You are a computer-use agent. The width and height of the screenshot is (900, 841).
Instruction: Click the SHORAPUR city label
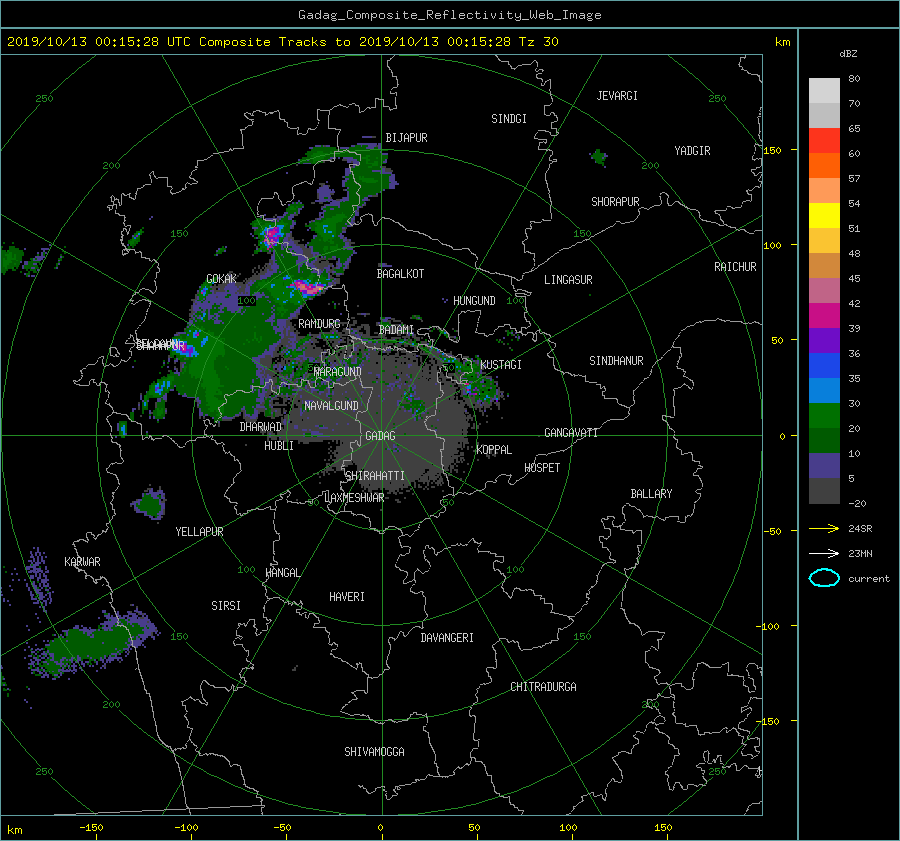point(615,202)
